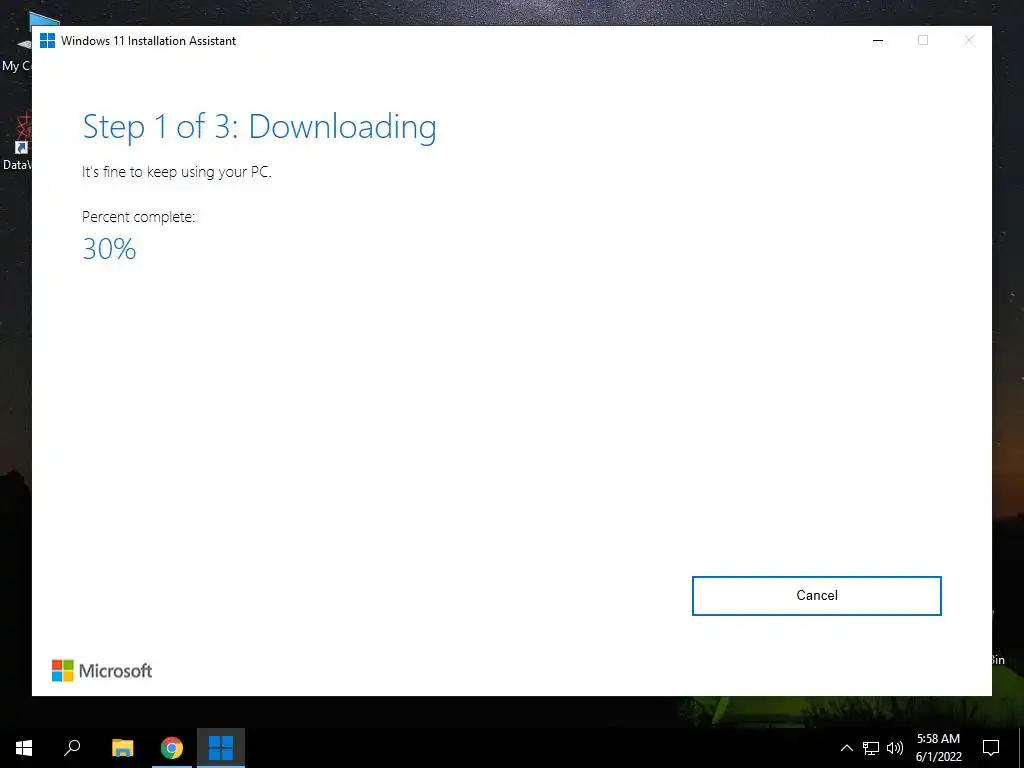This screenshot has width=1024, height=768.
Task: Click the Windows logo in the title bar
Action: coord(47,40)
